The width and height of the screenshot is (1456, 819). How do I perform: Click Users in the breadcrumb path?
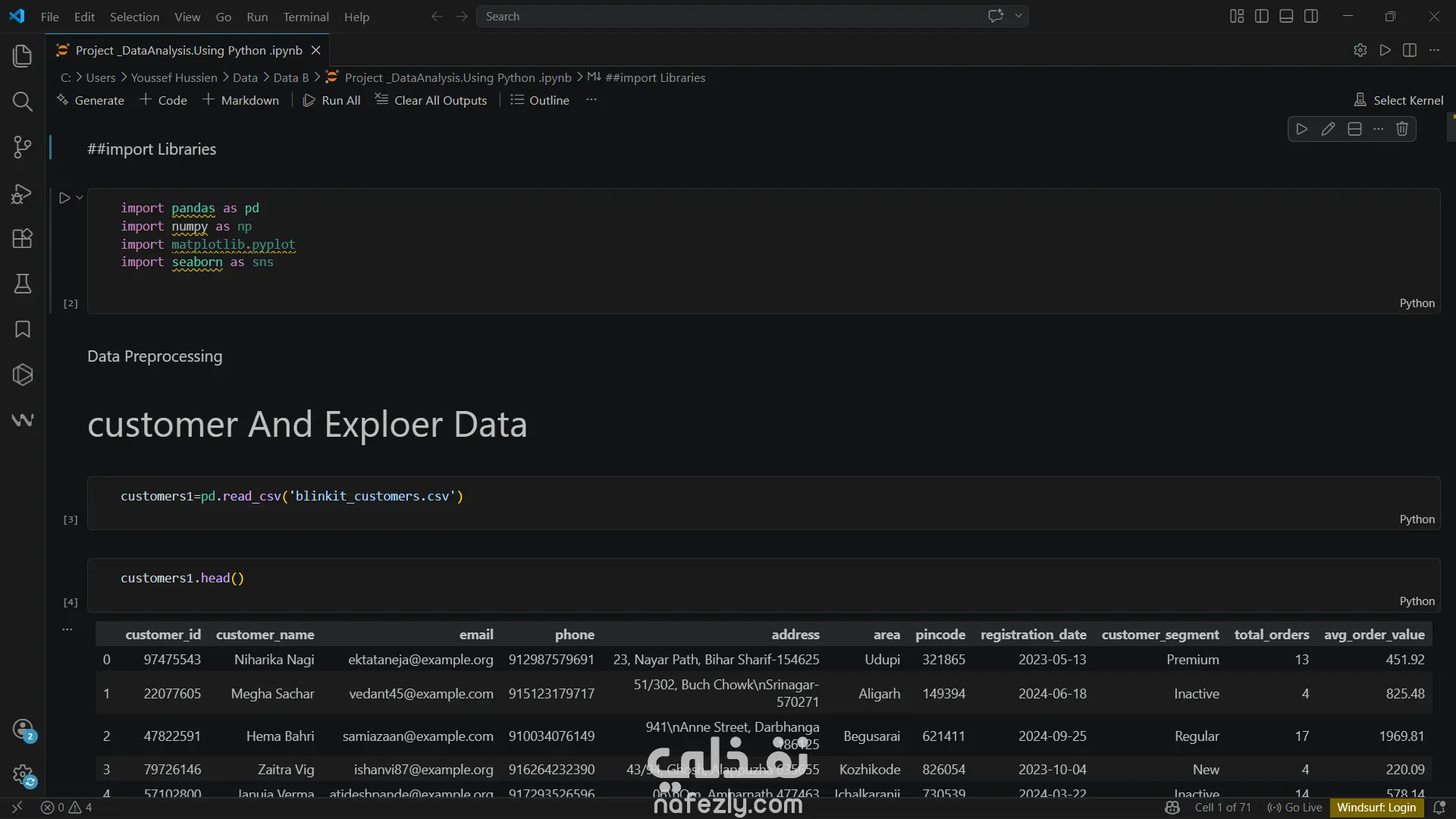click(101, 77)
